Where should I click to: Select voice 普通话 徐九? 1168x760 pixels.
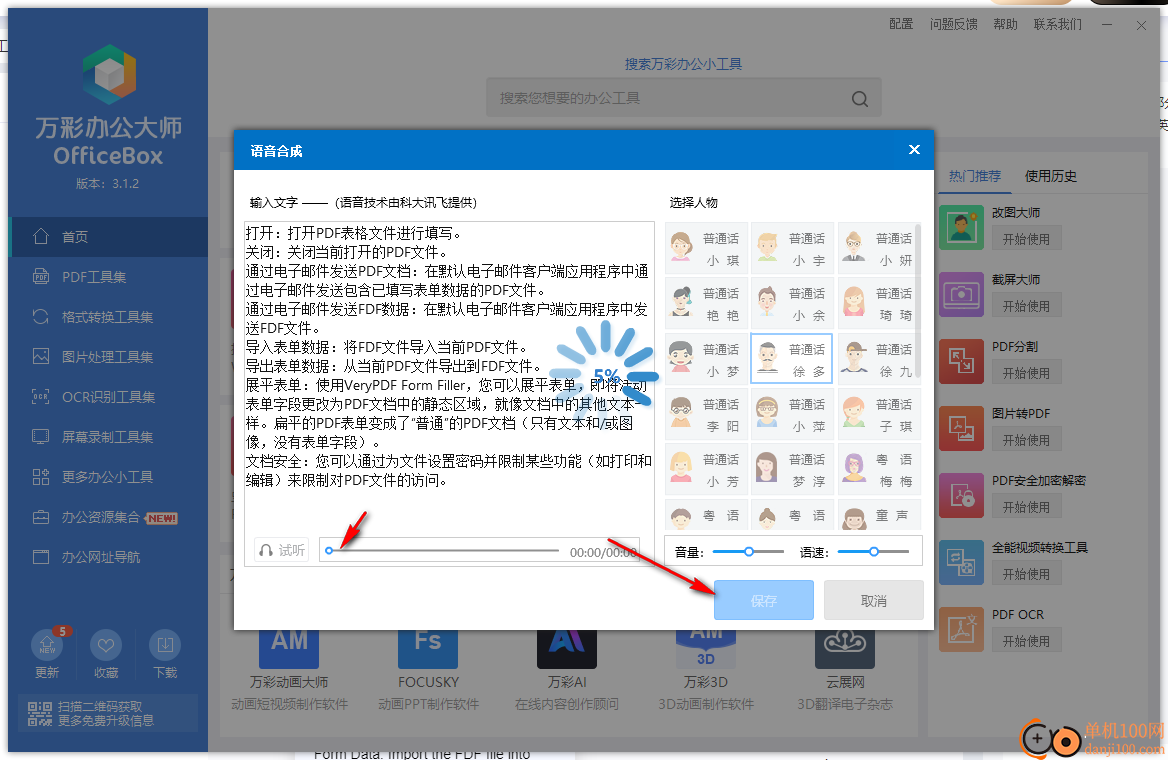pos(877,359)
